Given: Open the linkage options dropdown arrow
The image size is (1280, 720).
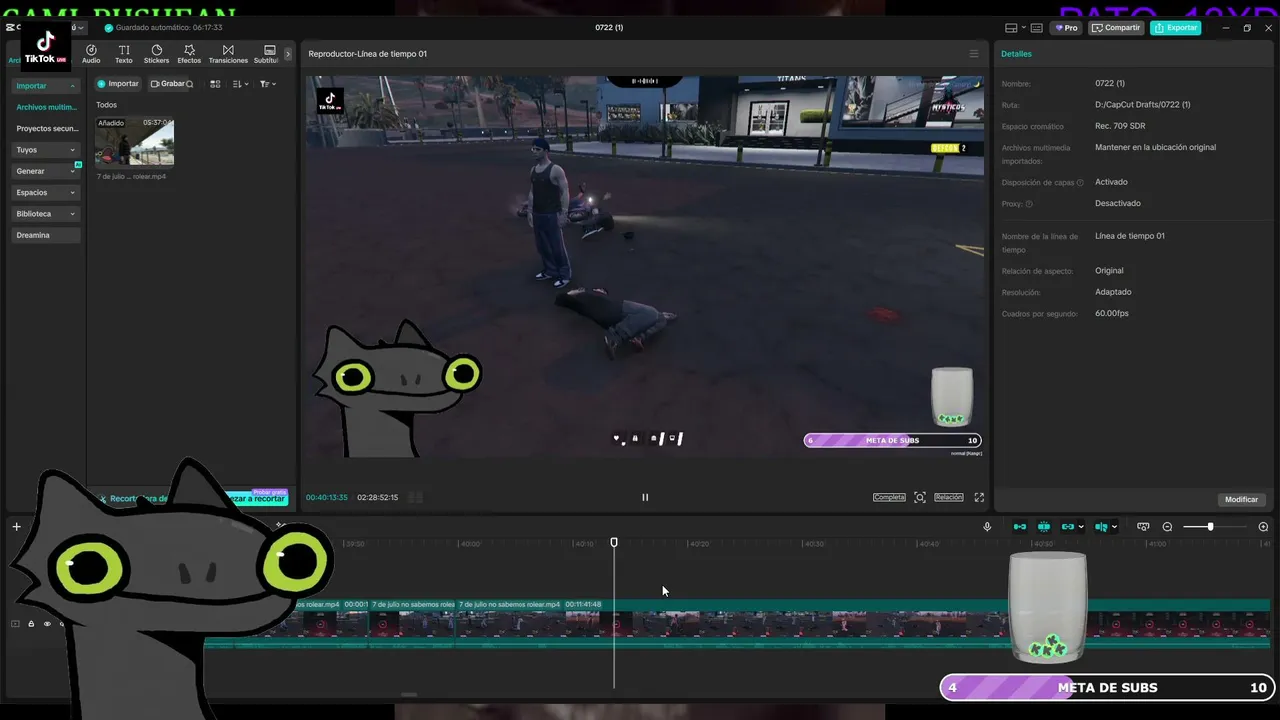Looking at the screenshot, I should point(1081,527).
